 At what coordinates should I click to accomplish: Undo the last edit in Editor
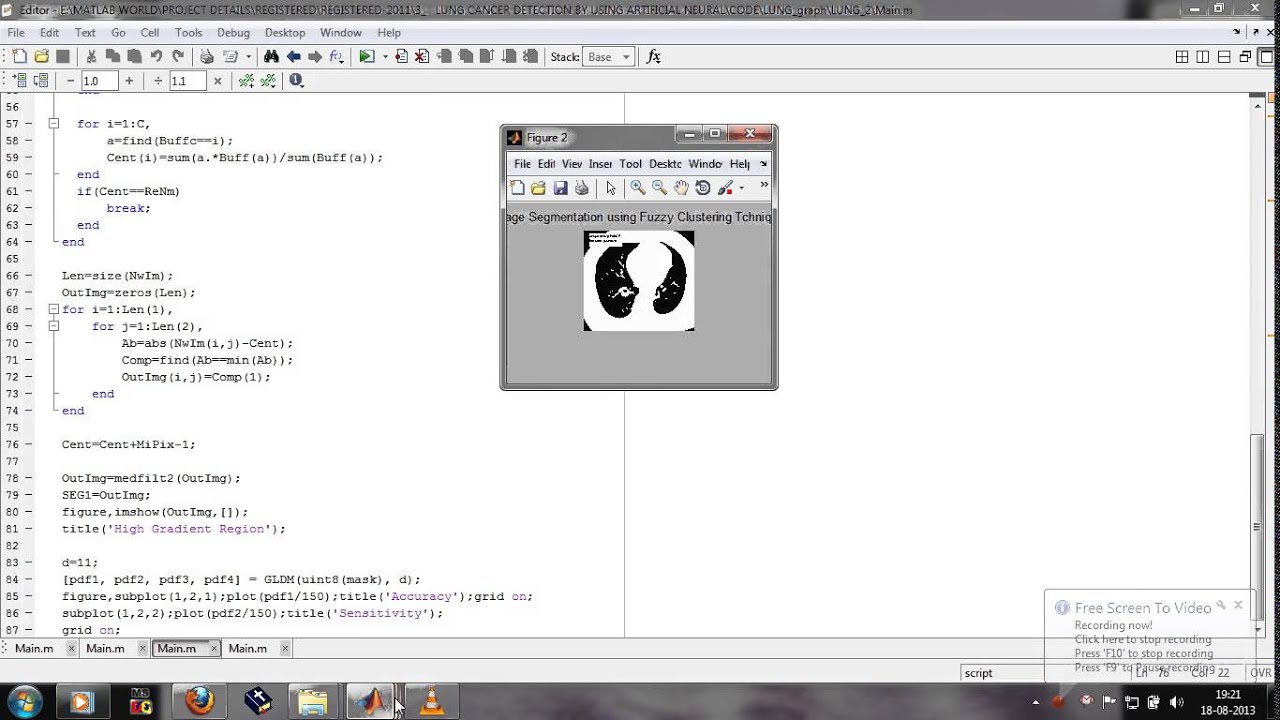tap(156, 57)
